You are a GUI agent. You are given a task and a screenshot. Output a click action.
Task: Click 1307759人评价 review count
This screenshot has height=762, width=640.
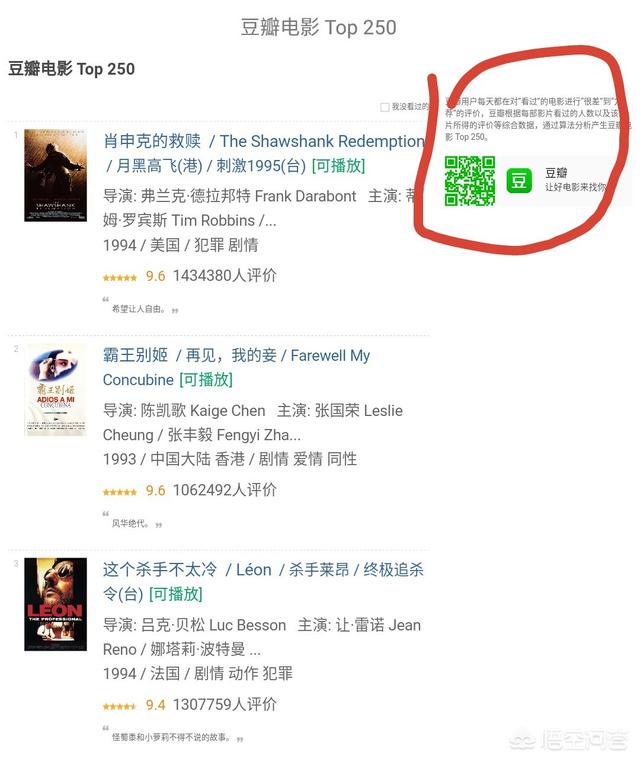coord(225,705)
